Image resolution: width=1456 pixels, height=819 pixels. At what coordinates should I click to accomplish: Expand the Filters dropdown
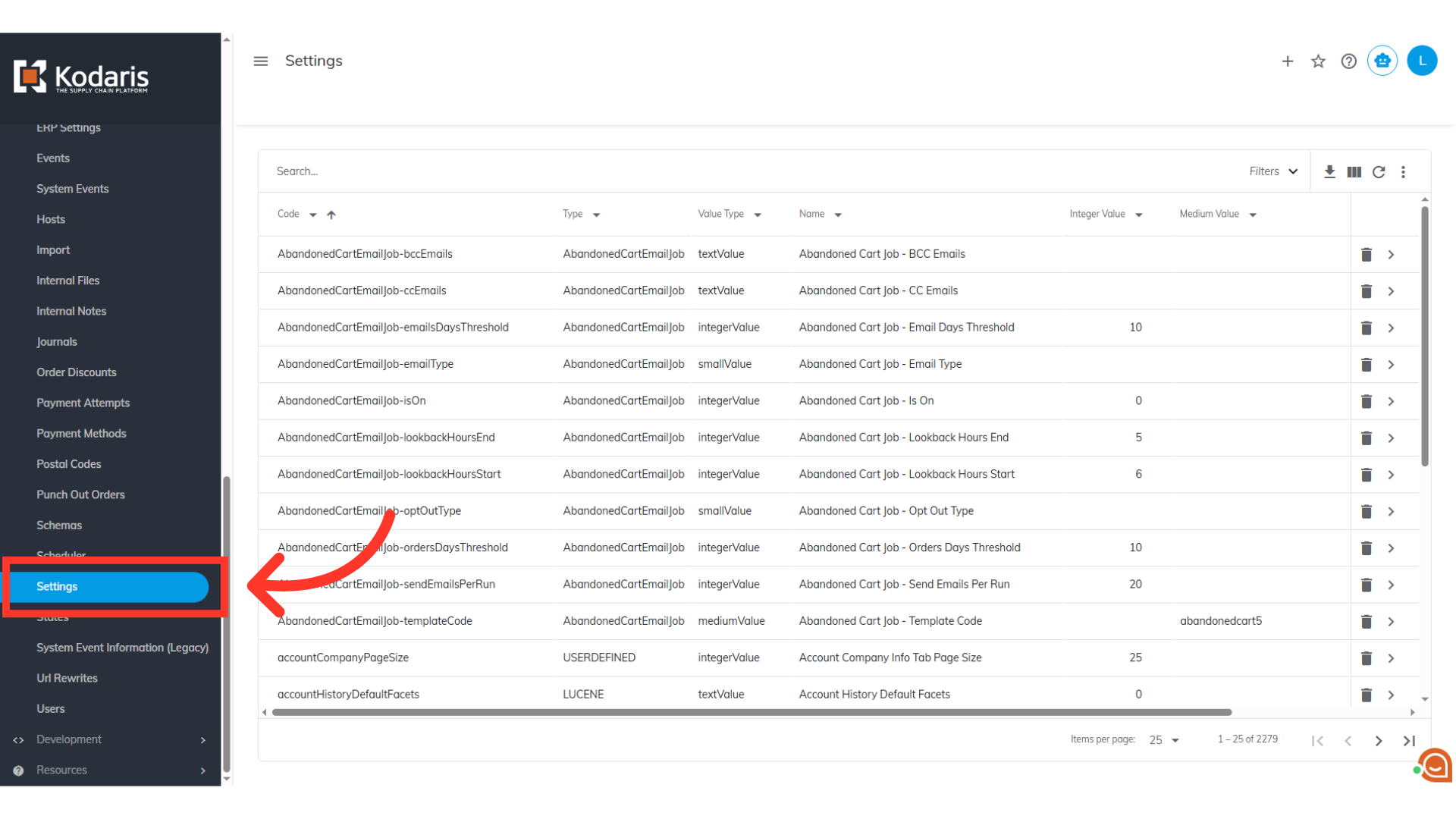[x=1273, y=171]
